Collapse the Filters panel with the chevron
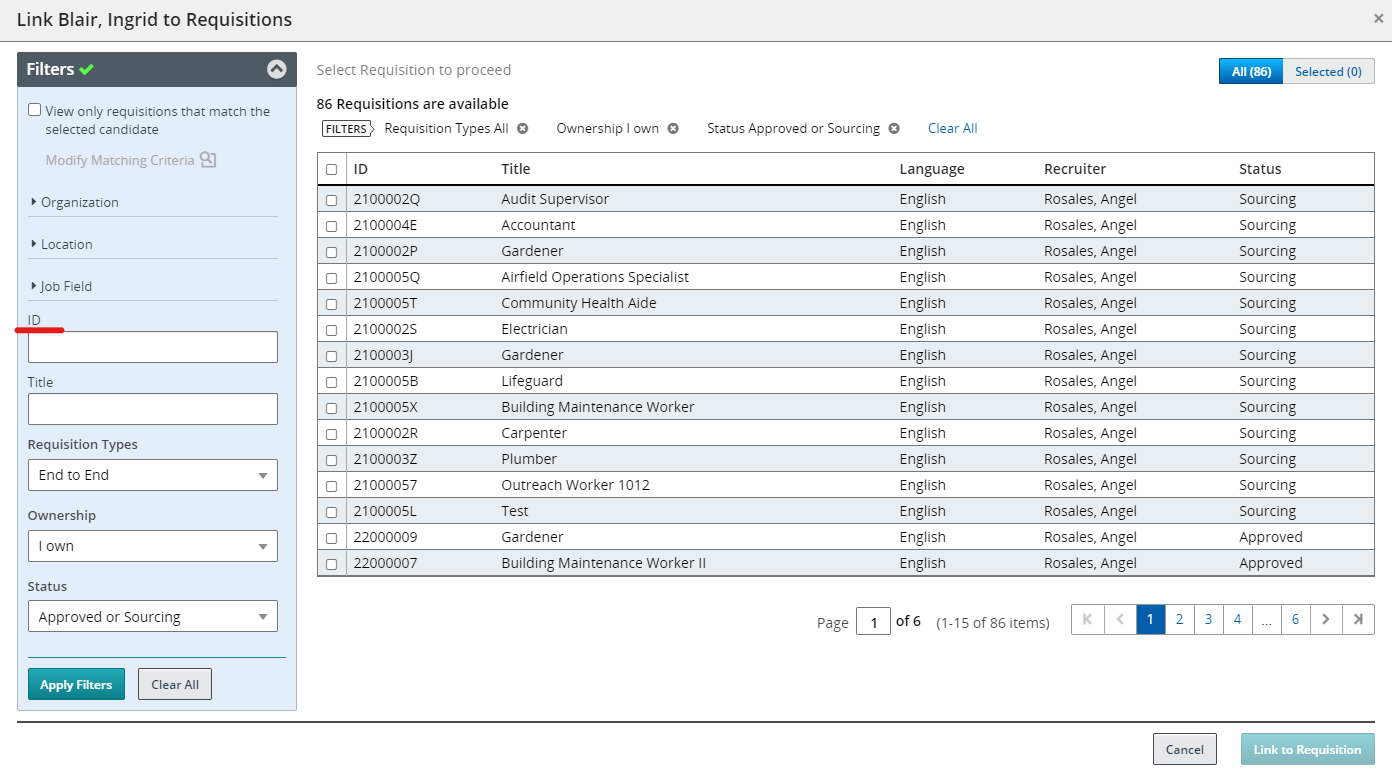The width and height of the screenshot is (1392, 772). point(277,69)
